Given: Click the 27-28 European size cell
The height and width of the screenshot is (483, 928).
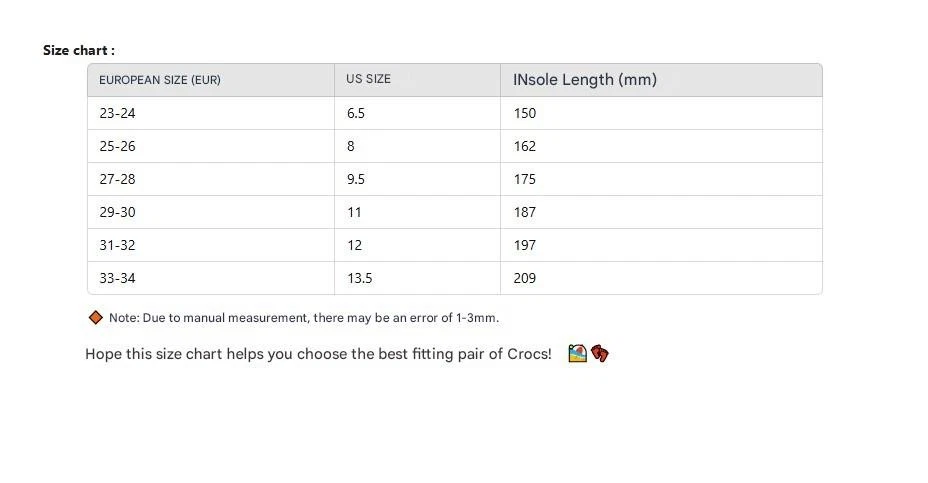Looking at the screenshot, I should (117, 179).
